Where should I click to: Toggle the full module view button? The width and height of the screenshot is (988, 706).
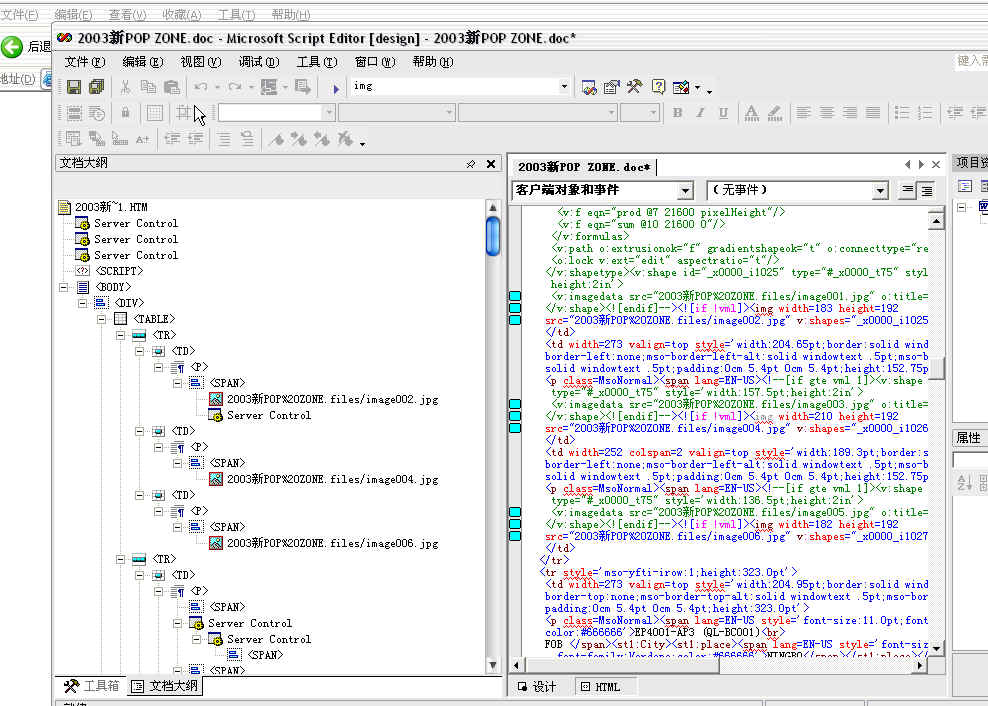[927, 190]
